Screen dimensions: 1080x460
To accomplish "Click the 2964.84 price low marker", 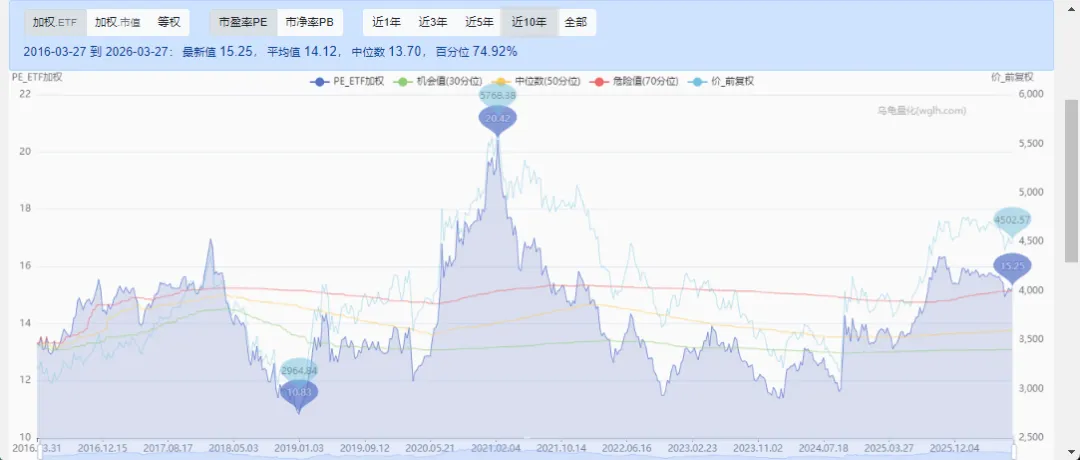I will click(299, 370).
